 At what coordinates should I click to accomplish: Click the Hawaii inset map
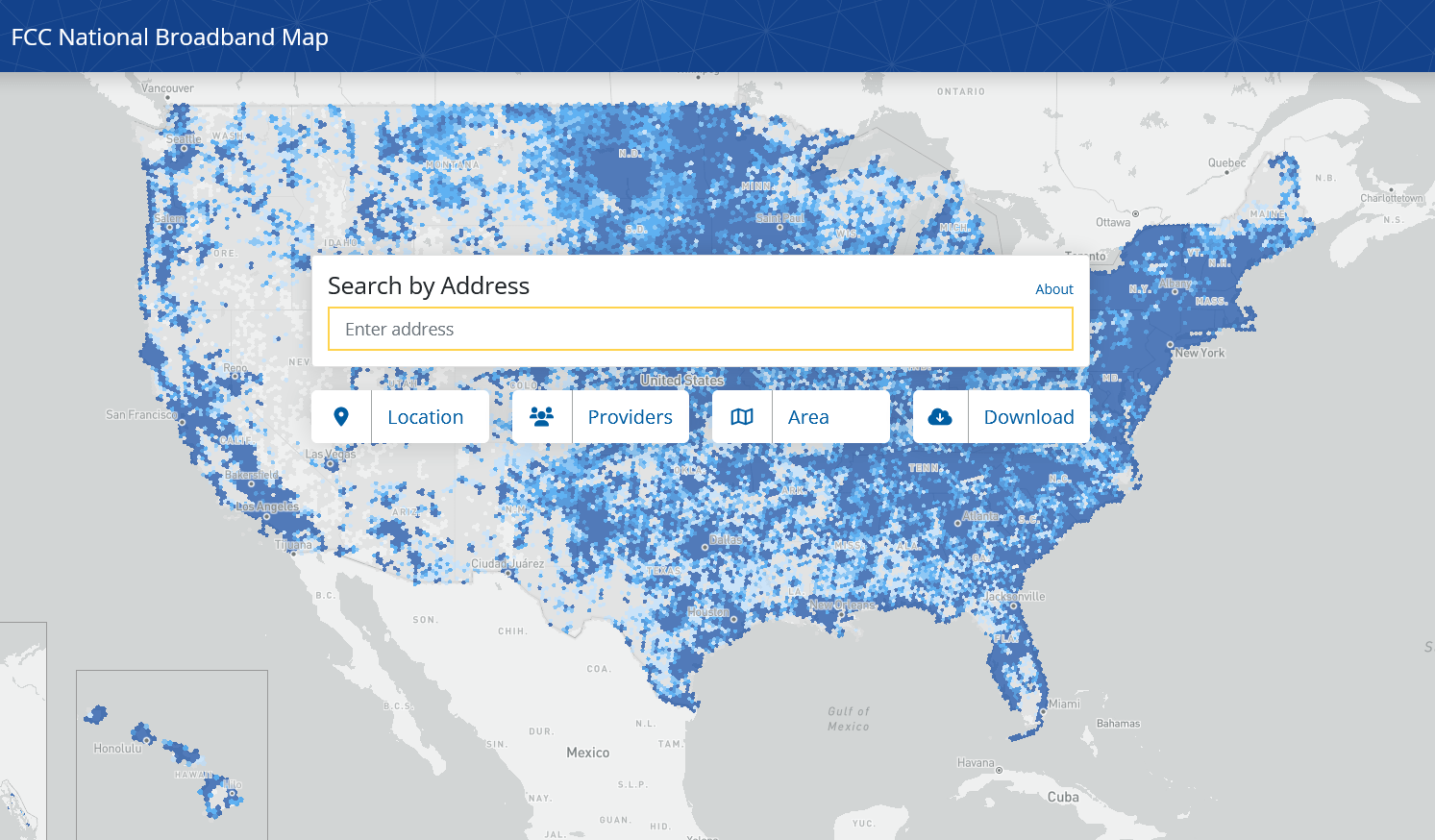(172, 754)
